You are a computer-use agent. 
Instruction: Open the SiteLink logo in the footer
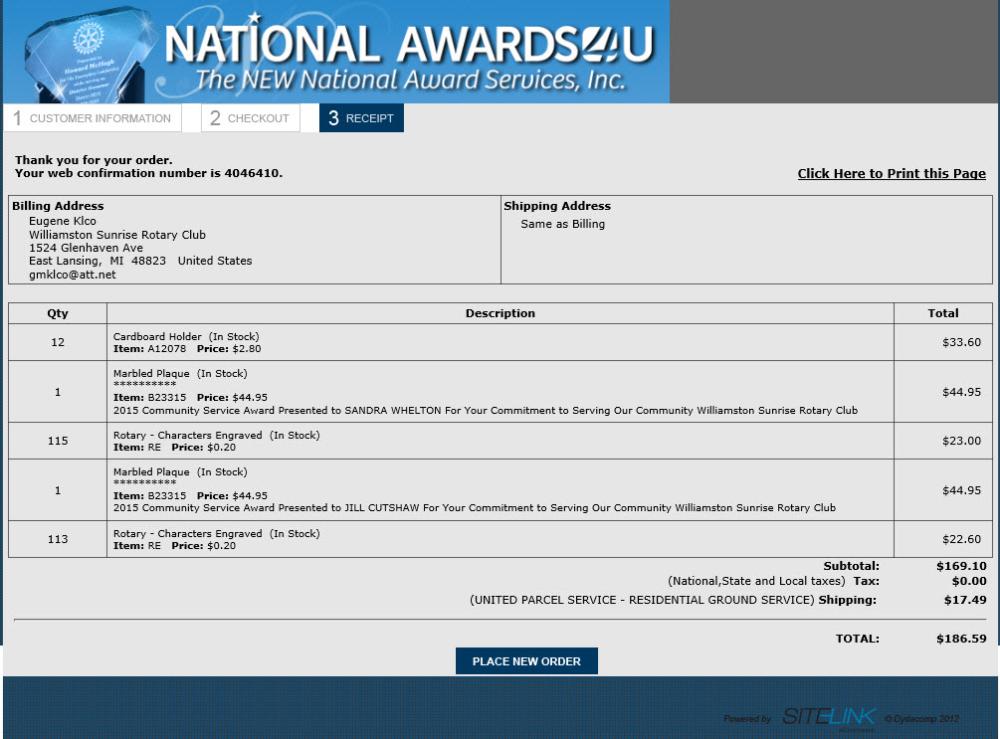click(x=828, y=717)
